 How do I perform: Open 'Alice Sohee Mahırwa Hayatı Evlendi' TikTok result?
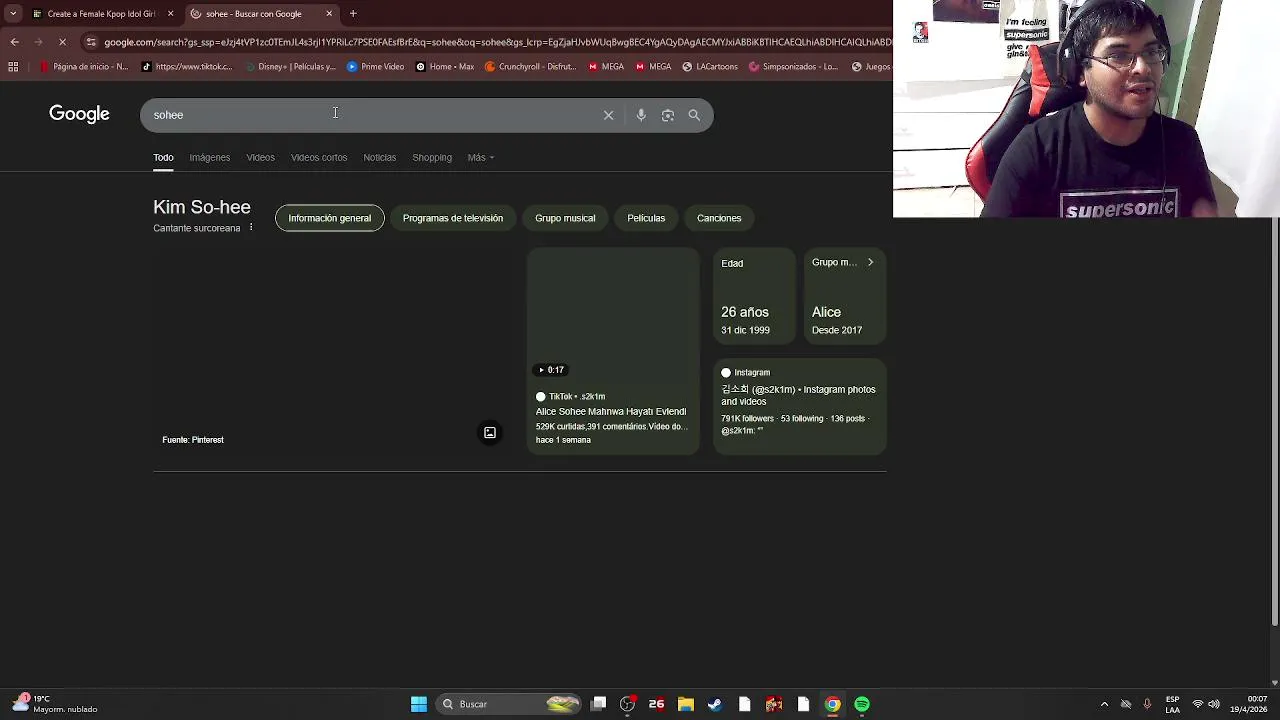pos(611,412)
